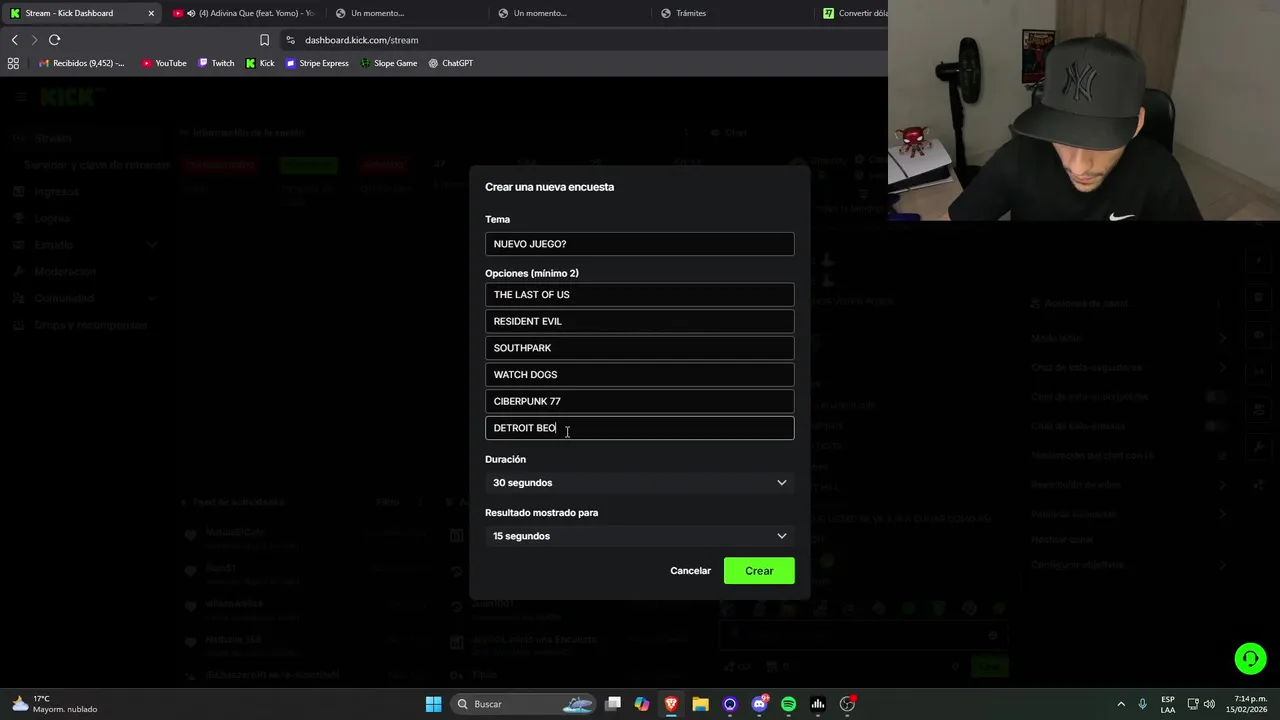The height and width of the screenshot is (720, 1280).
Task: Open Brave browser on taskbar
Action: 671,704
